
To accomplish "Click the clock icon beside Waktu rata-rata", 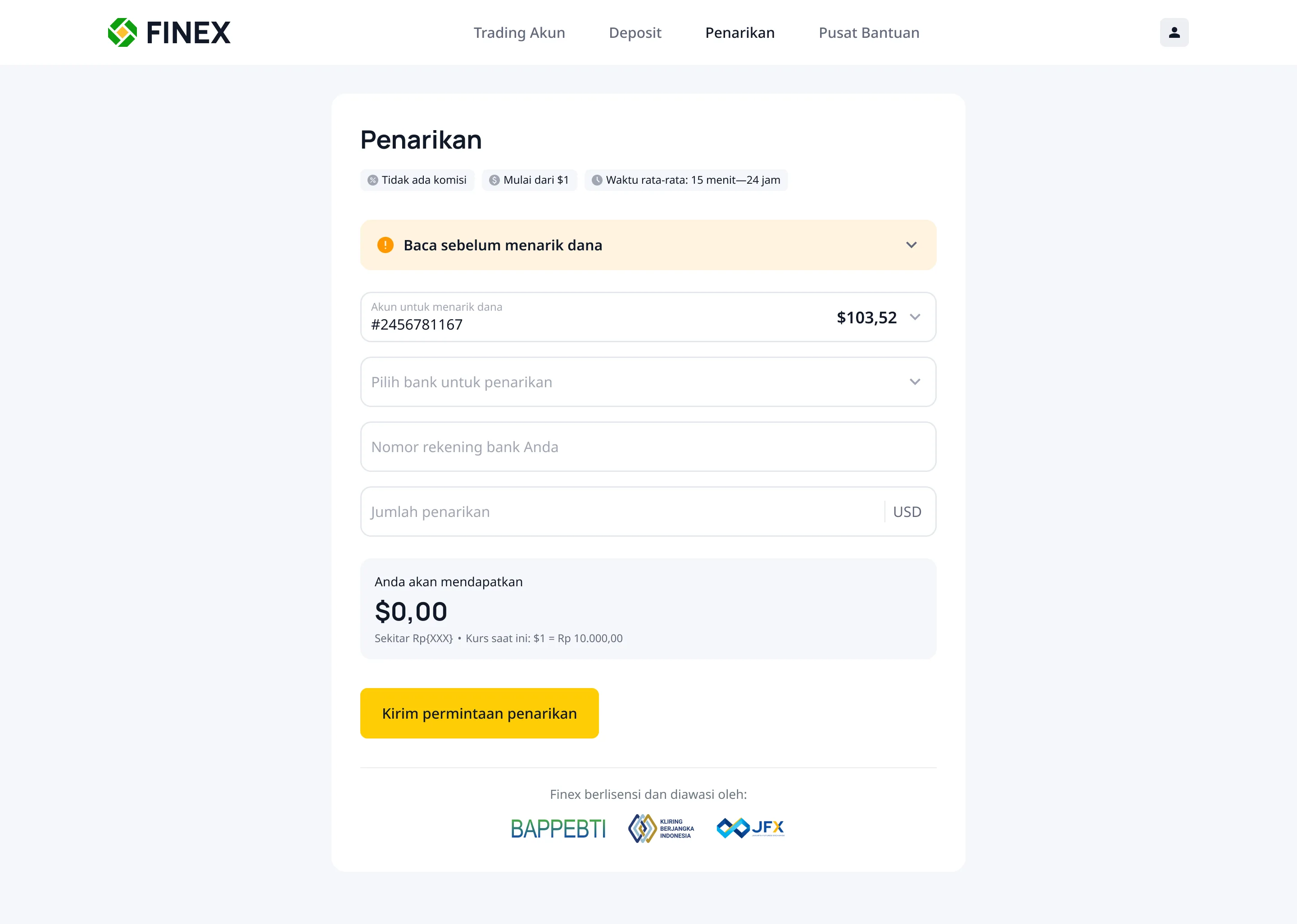I will click(x=597, y=181).
